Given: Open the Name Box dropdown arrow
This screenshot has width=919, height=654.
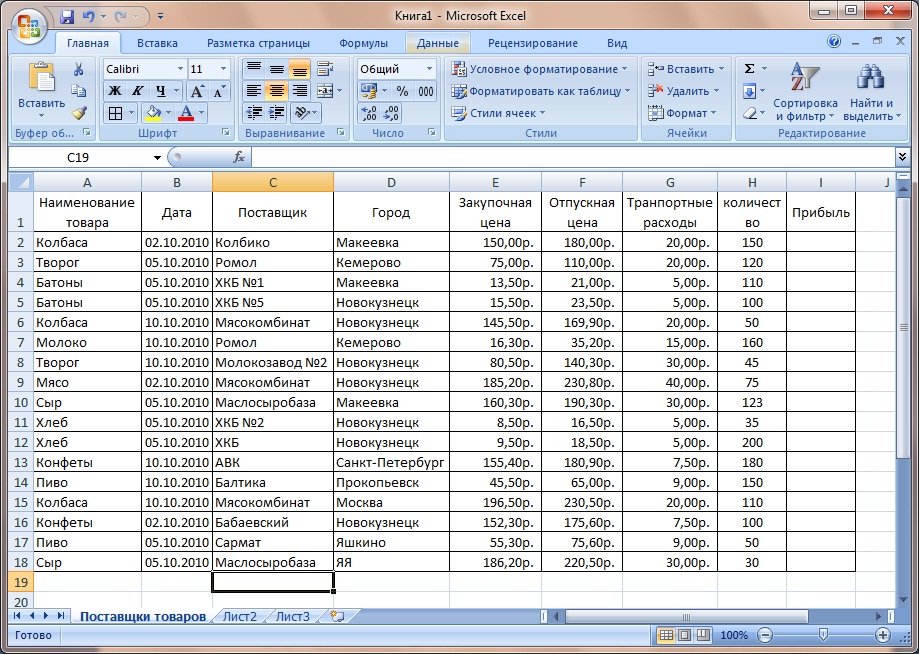Looking at the screenshot, I should tap(157, 157).
